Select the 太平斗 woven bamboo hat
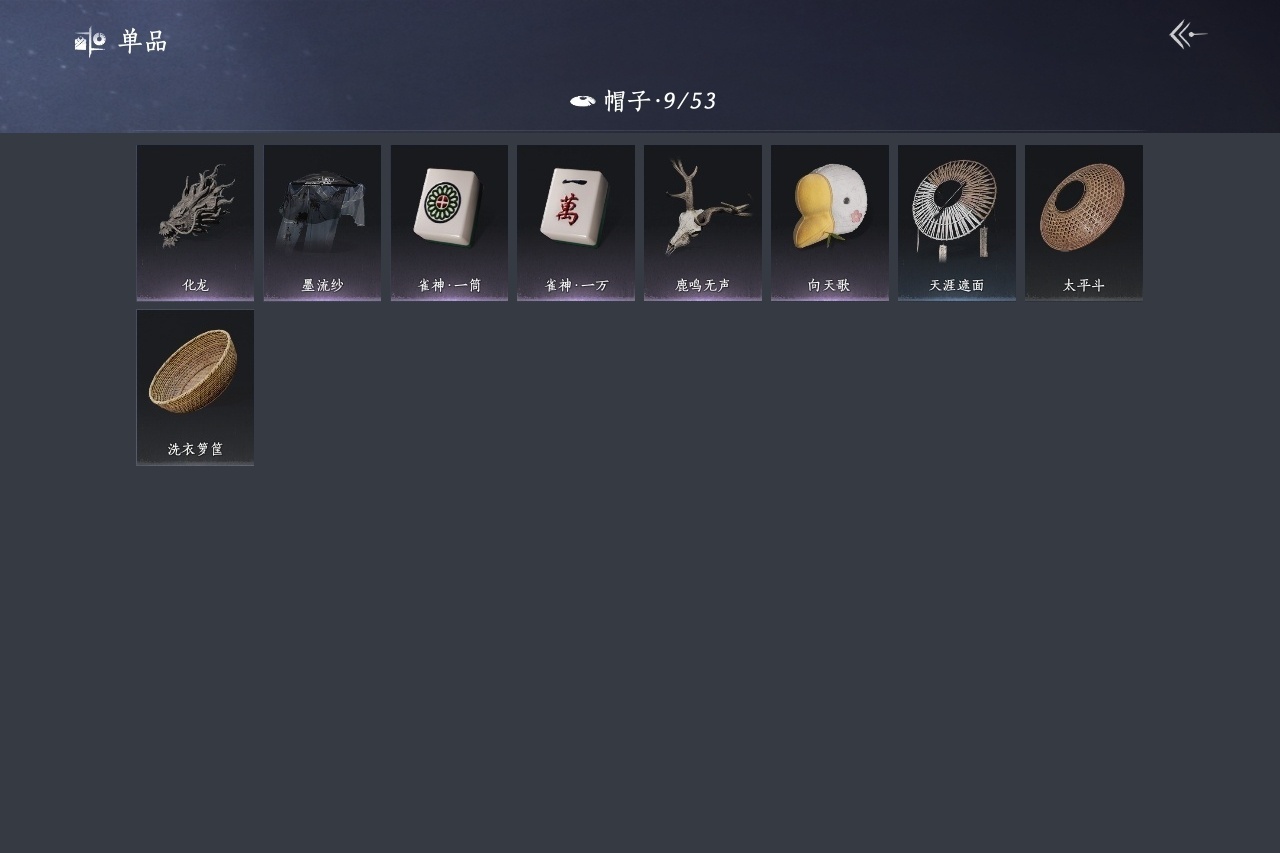Viewport: 1280px width, 853px height. [x=1084, y=222]
